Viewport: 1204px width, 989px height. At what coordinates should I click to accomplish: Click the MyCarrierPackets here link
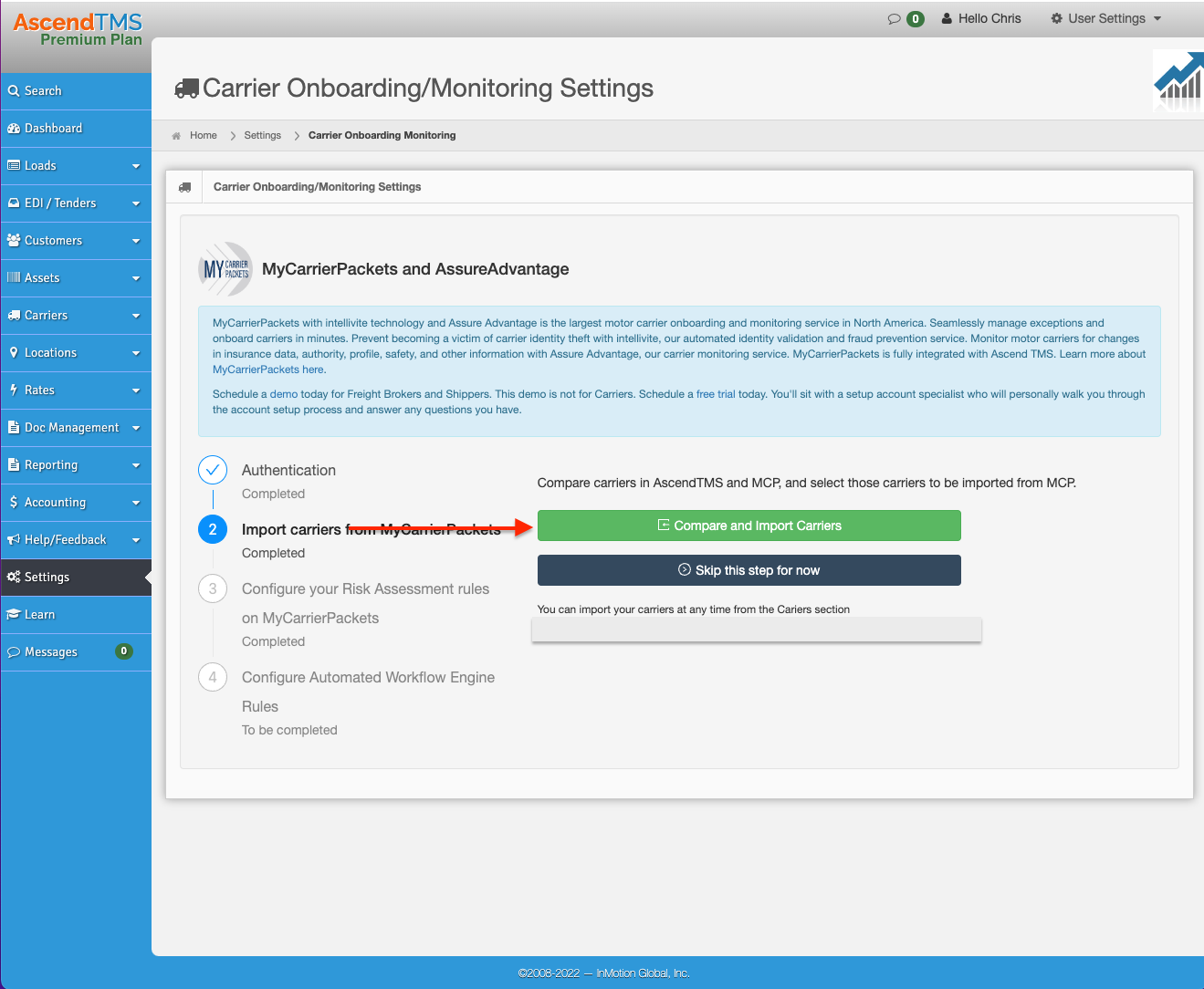(x=268, y=370)
